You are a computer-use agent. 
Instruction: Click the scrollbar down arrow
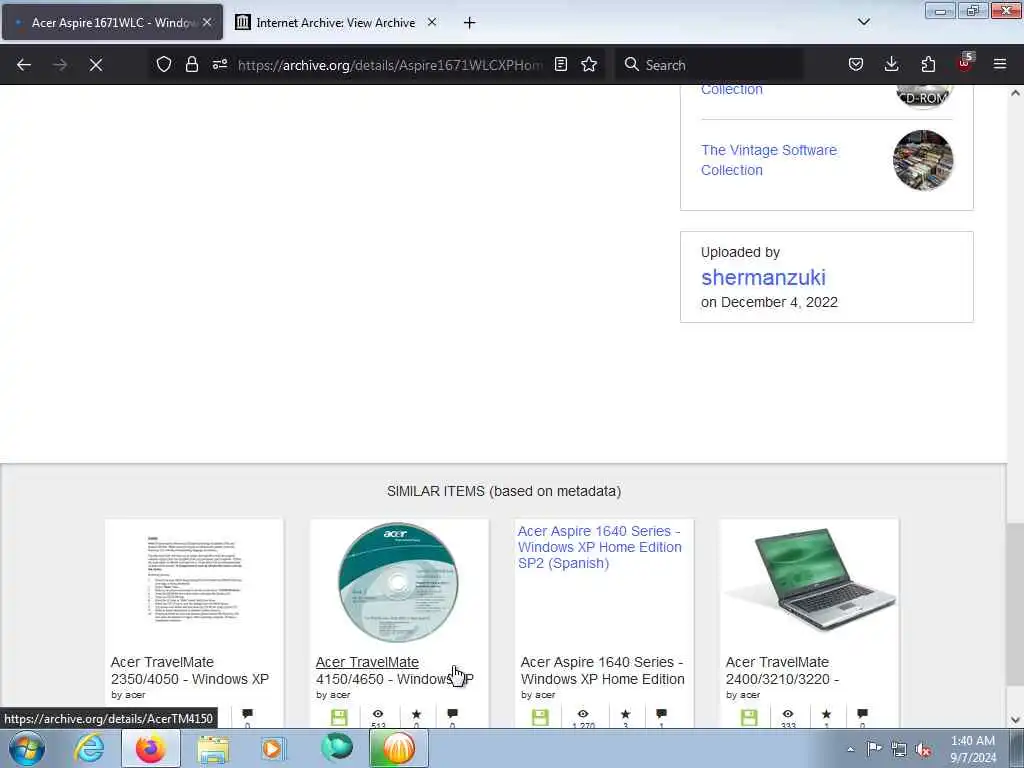[x=1015, y=720]
